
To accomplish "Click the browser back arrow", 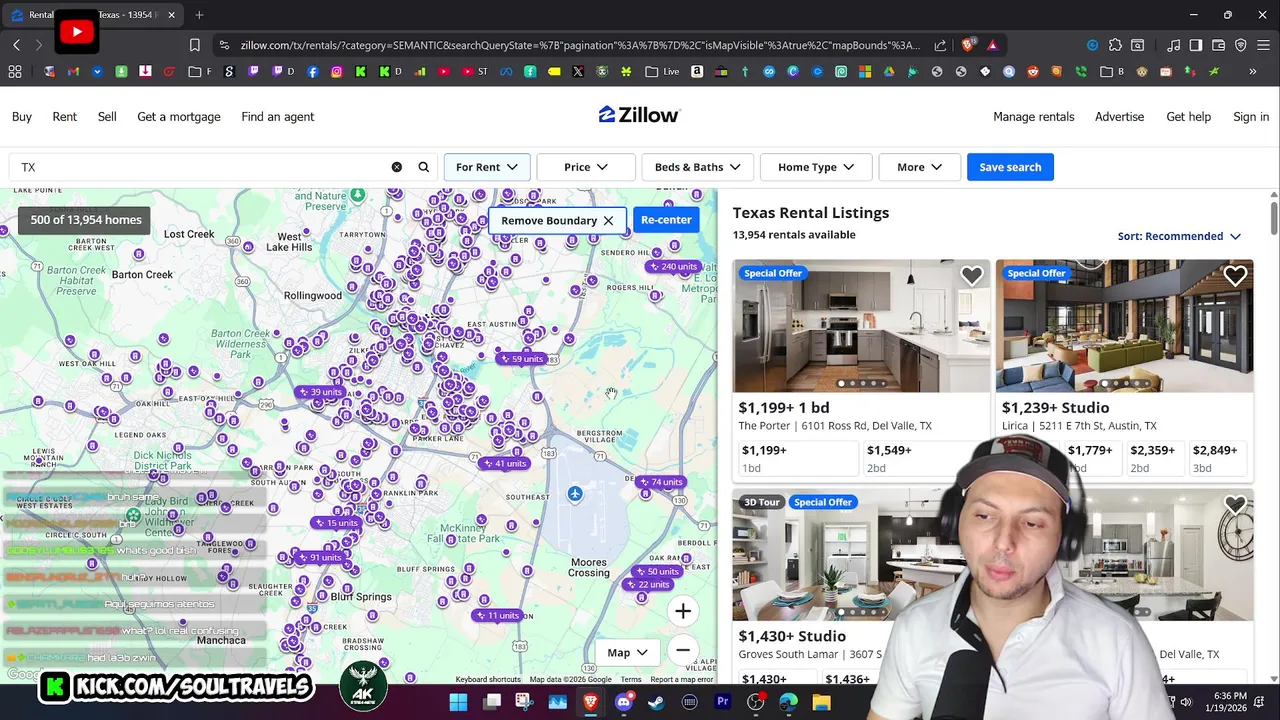I will [x=17, y=45].
